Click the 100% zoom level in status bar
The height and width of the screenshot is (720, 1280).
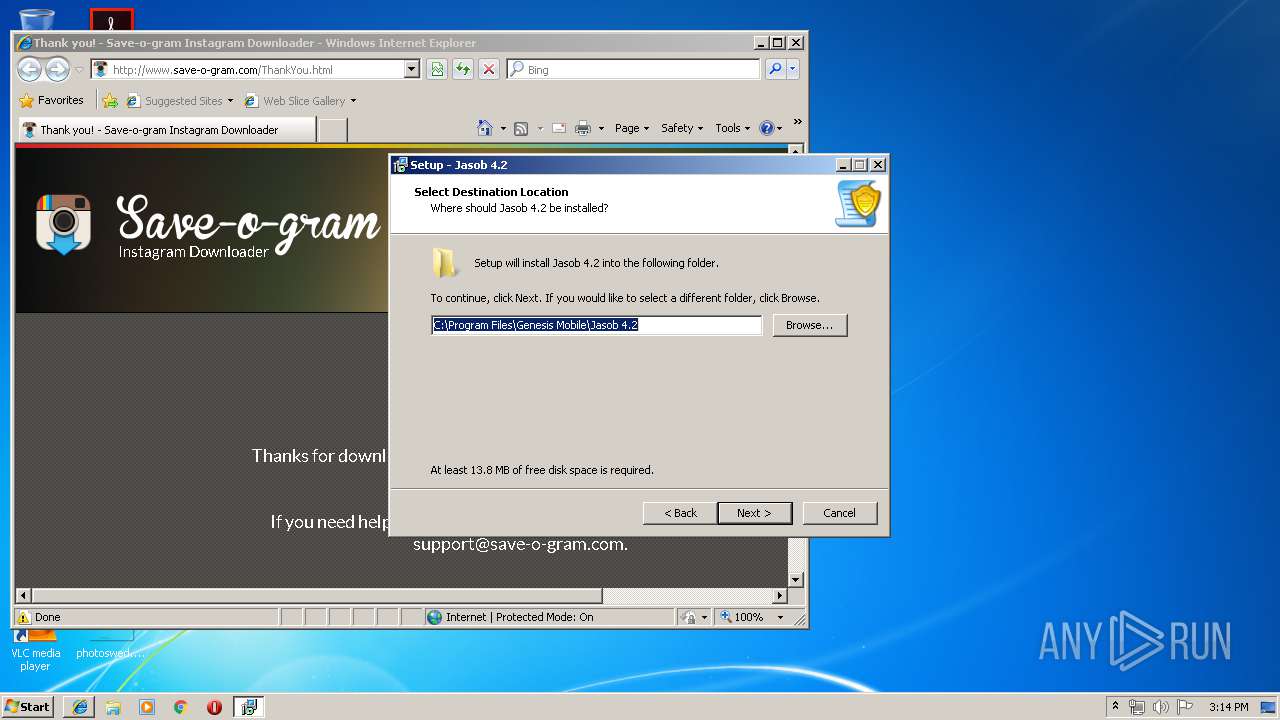[749, 617]
